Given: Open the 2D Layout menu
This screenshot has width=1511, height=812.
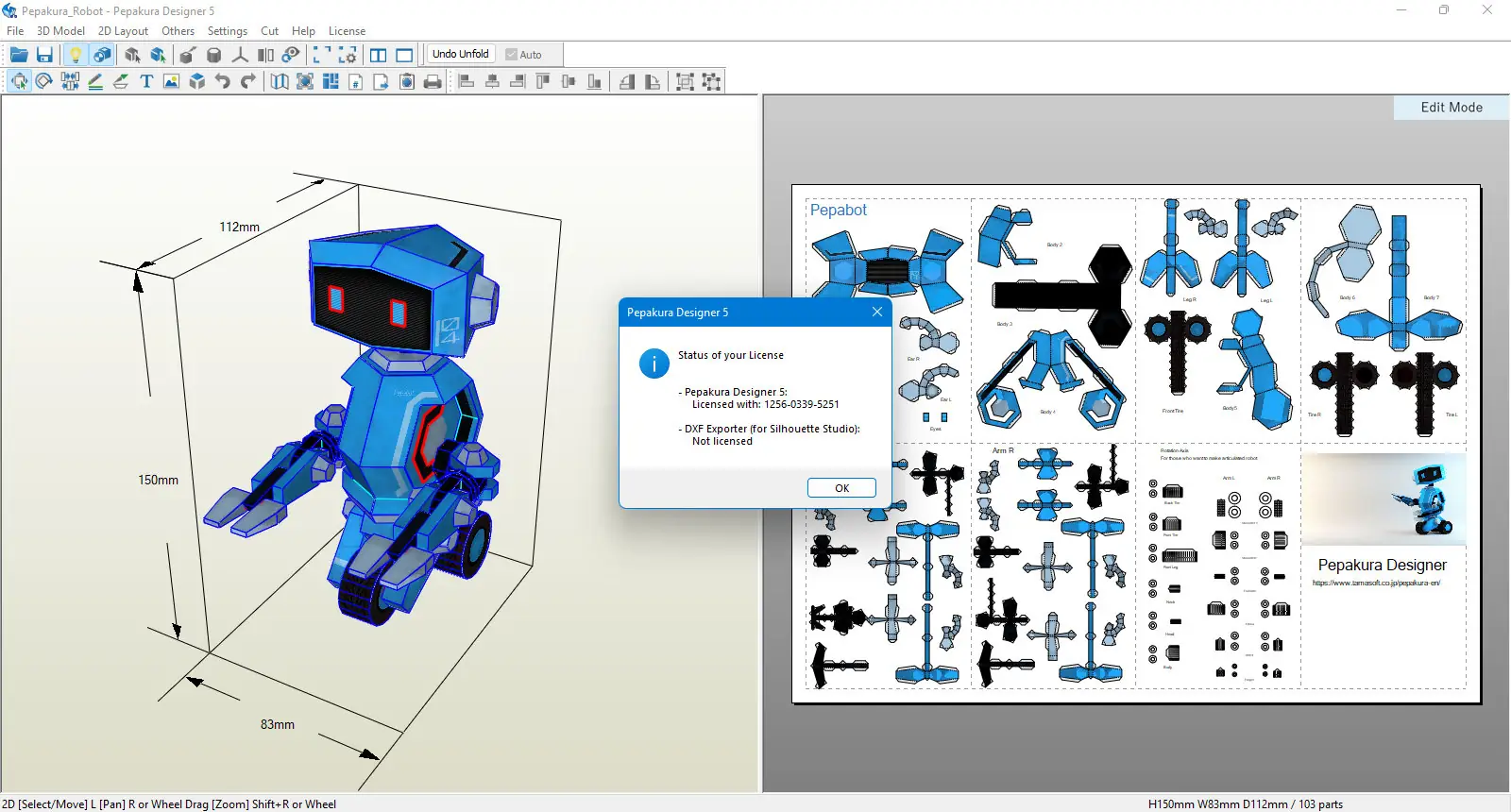Looking at the screenshot, I should tap(123, 31).
